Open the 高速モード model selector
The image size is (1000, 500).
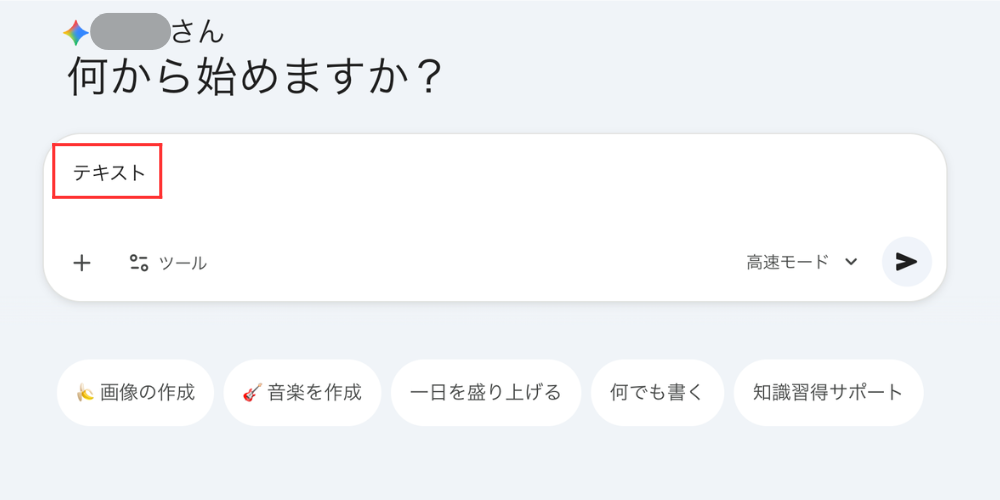[x=788, y=262]
